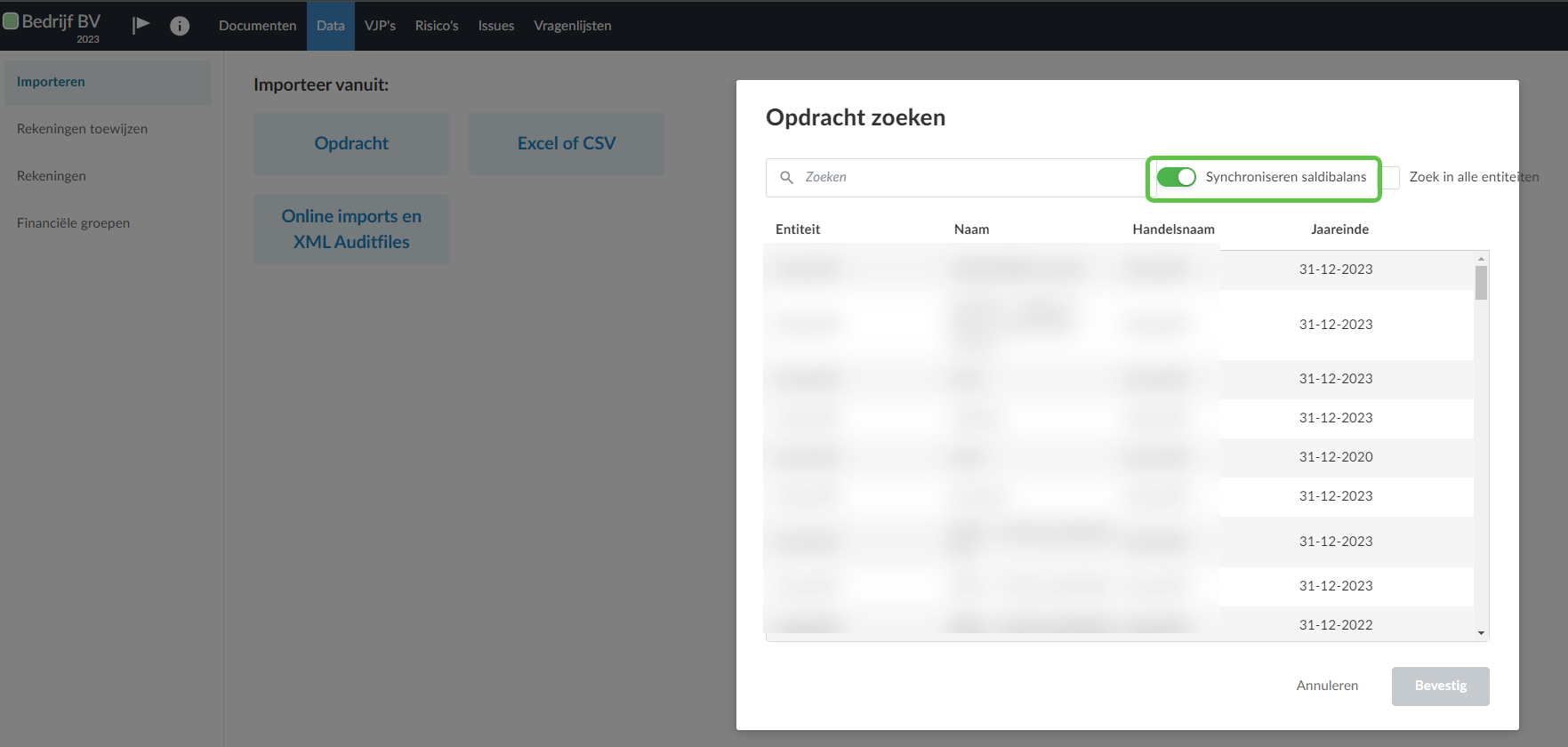Click the Bedrijf BV 2023 title
Image resolution: width=1568 pixels, height=747 pixels.
pos(61,27)
